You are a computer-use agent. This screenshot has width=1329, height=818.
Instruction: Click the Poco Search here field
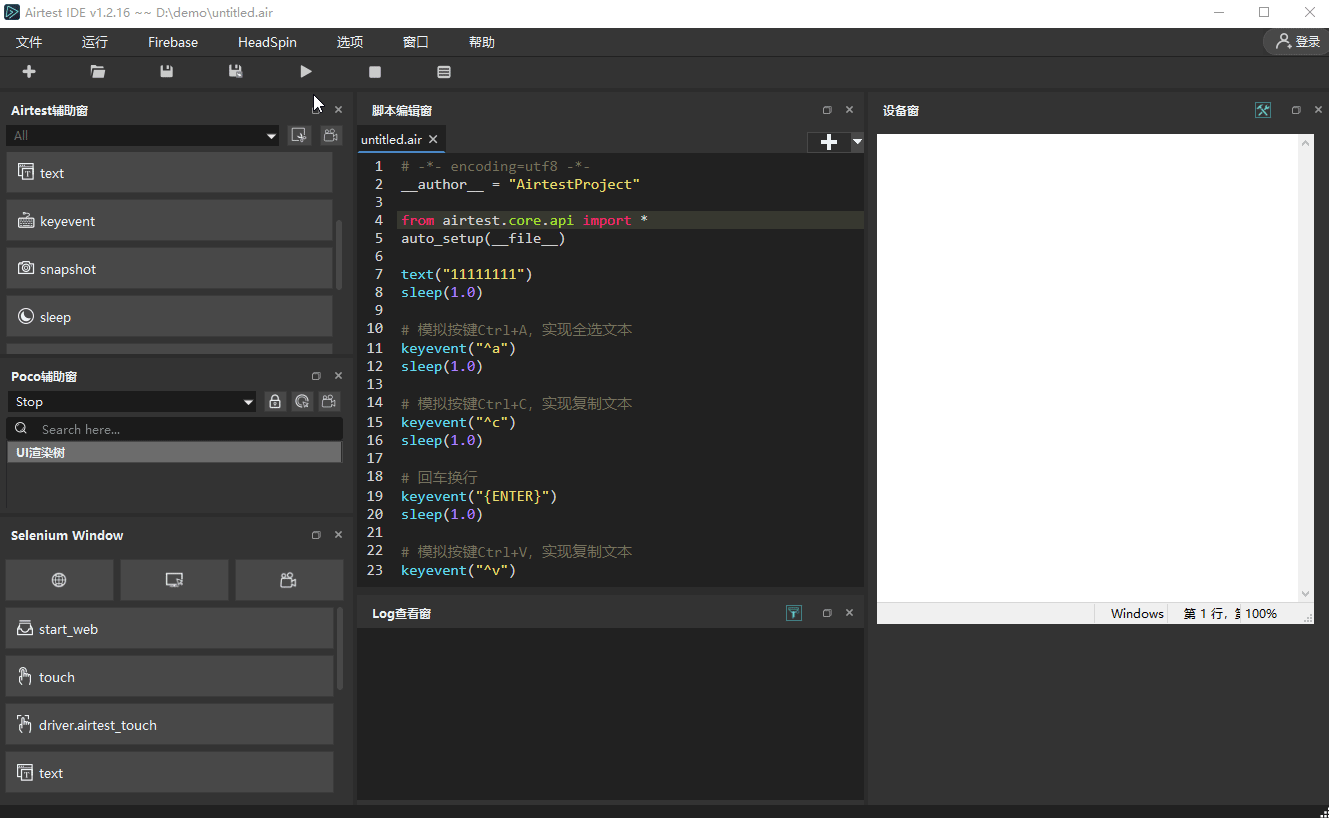coord(175,429)
